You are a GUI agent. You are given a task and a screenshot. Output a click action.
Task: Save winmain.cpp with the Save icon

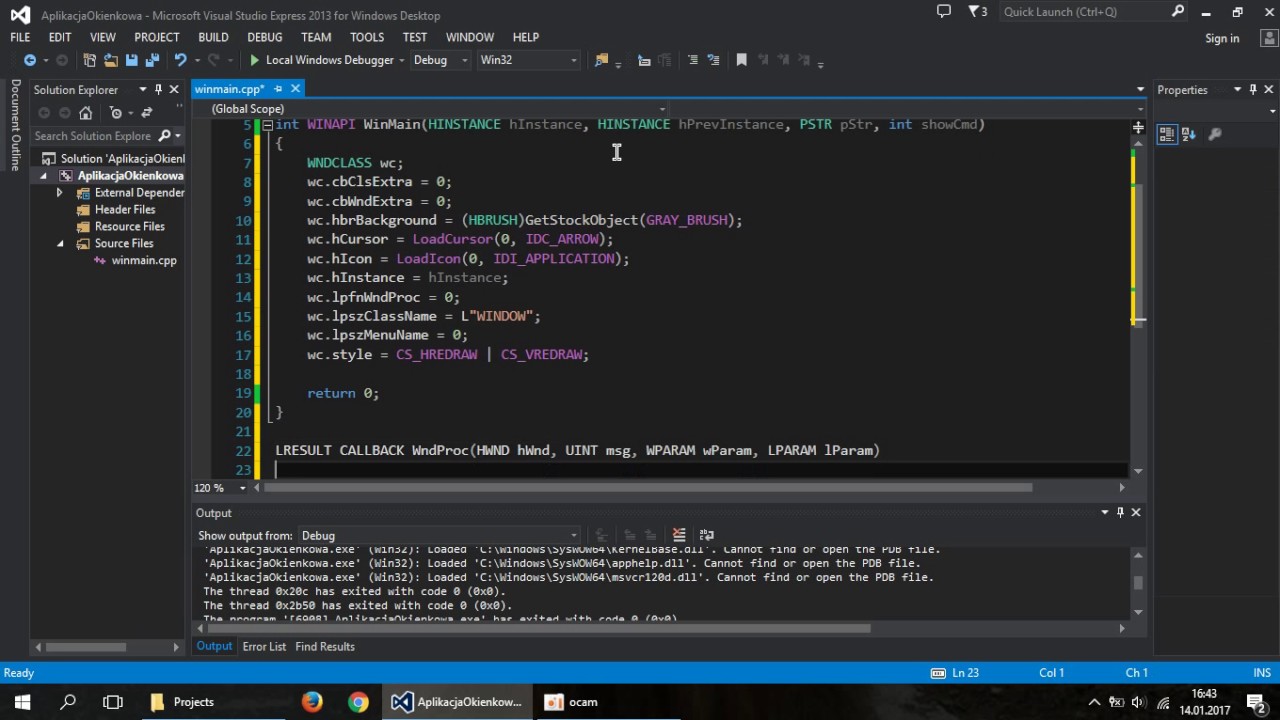(x=130, y=60)
